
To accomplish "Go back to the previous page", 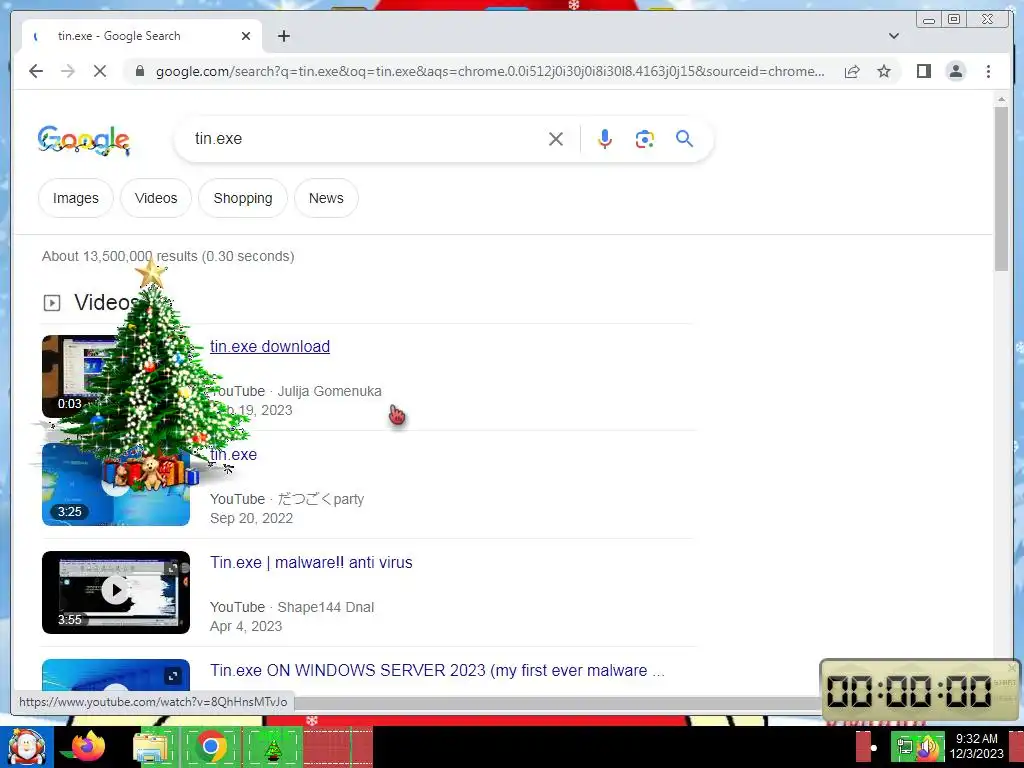I will pos(36,71).
